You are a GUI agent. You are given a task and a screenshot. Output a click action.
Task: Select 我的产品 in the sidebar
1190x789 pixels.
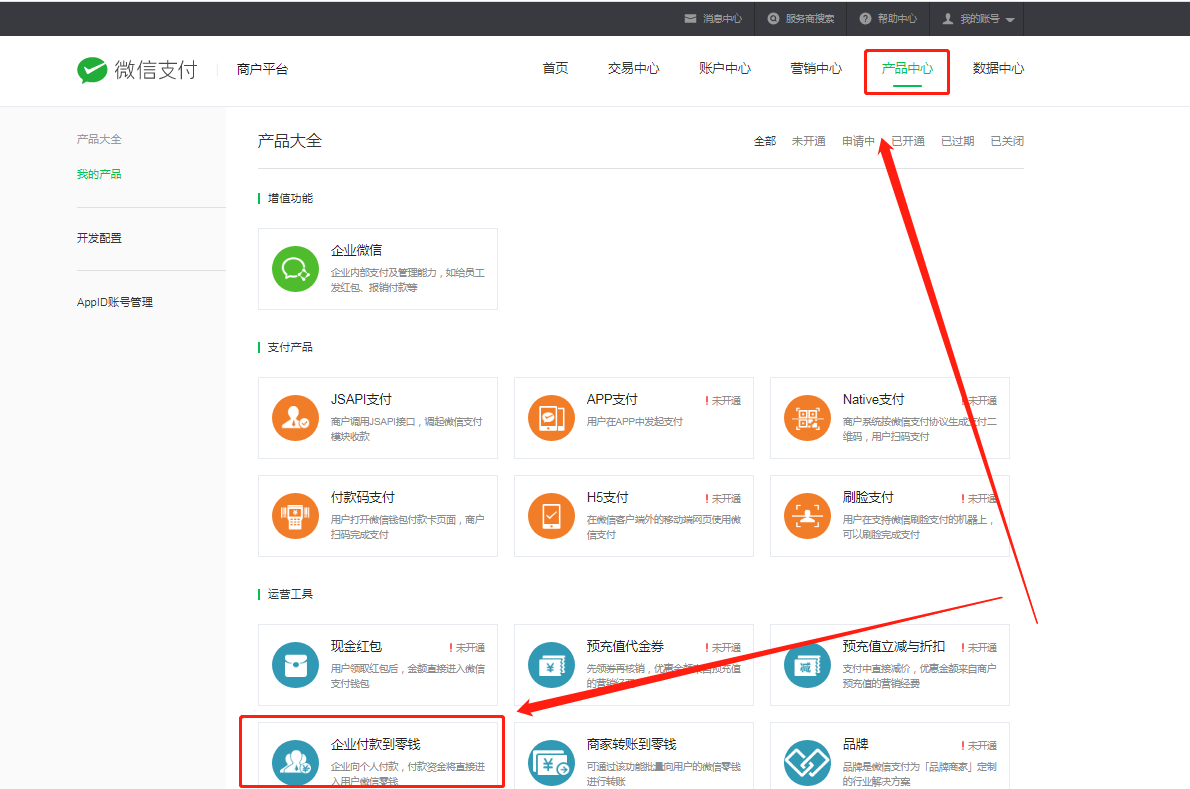(x=99, y=174)
